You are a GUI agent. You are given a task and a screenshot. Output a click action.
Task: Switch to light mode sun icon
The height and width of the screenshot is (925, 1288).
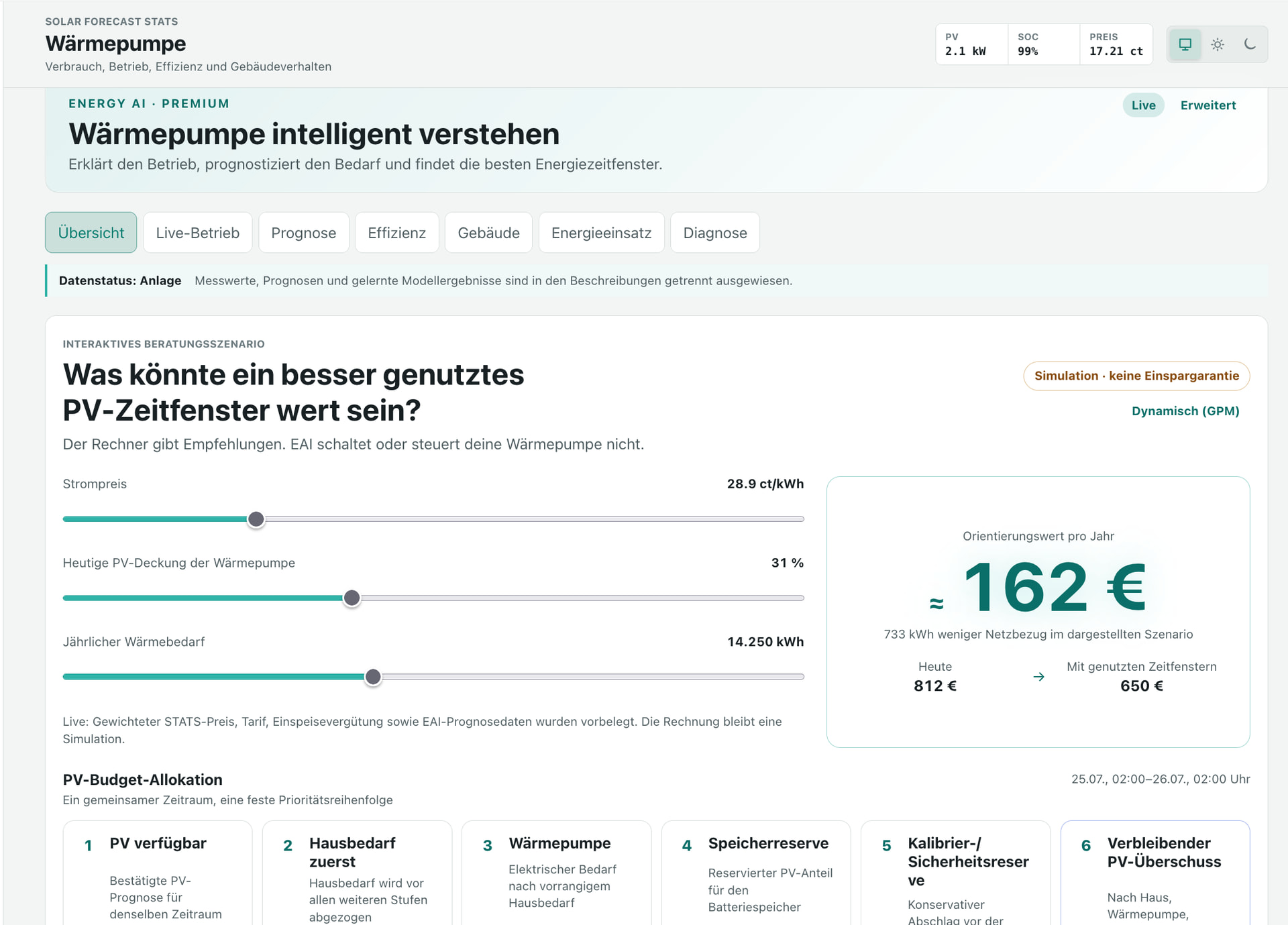[1218, 44]
